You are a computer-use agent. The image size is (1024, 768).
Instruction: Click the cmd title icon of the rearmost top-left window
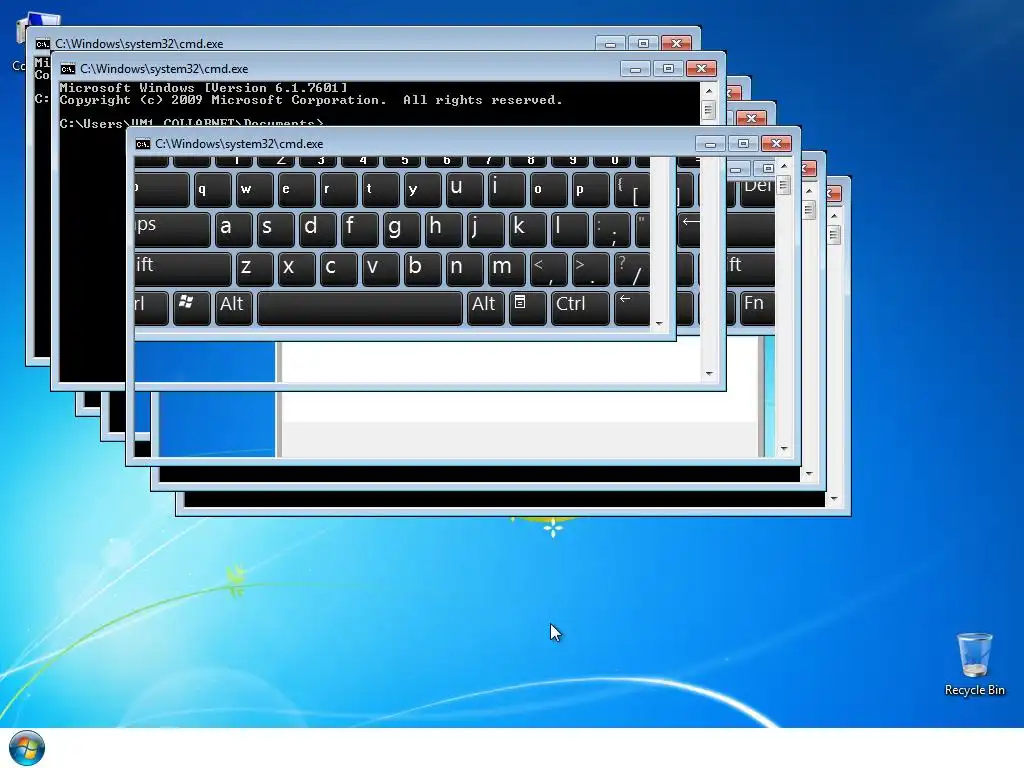(x=42, y=44)
